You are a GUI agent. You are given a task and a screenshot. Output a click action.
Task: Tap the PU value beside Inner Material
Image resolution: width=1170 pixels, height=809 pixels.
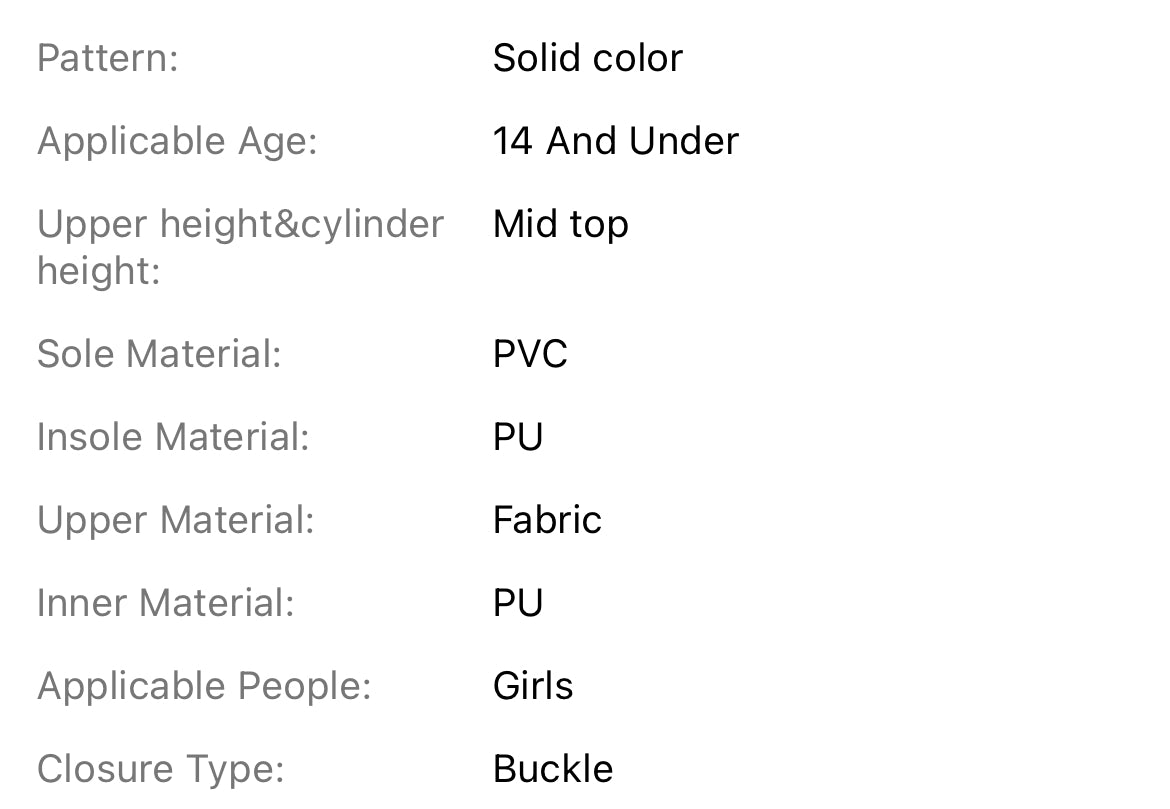[x=518, y=603]
